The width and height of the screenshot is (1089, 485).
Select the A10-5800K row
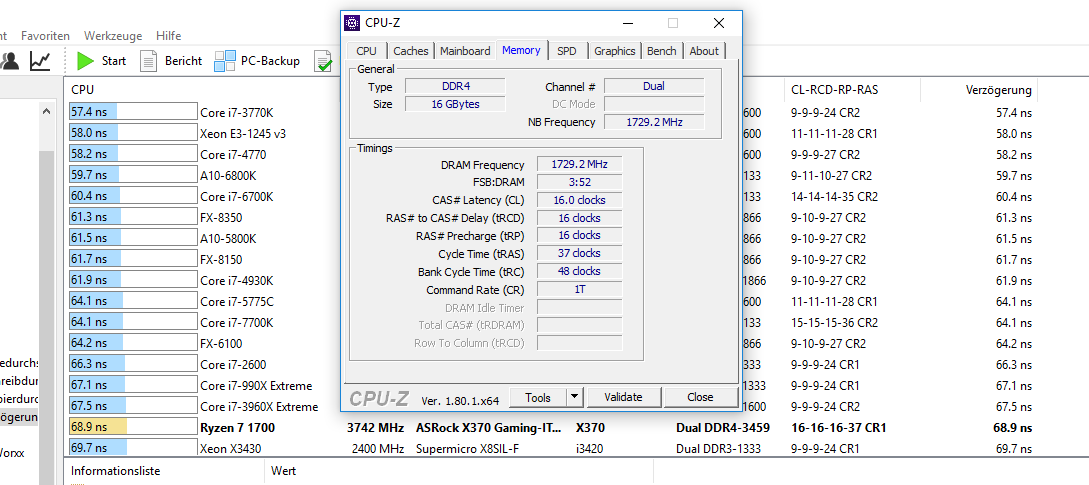(553, 238)
